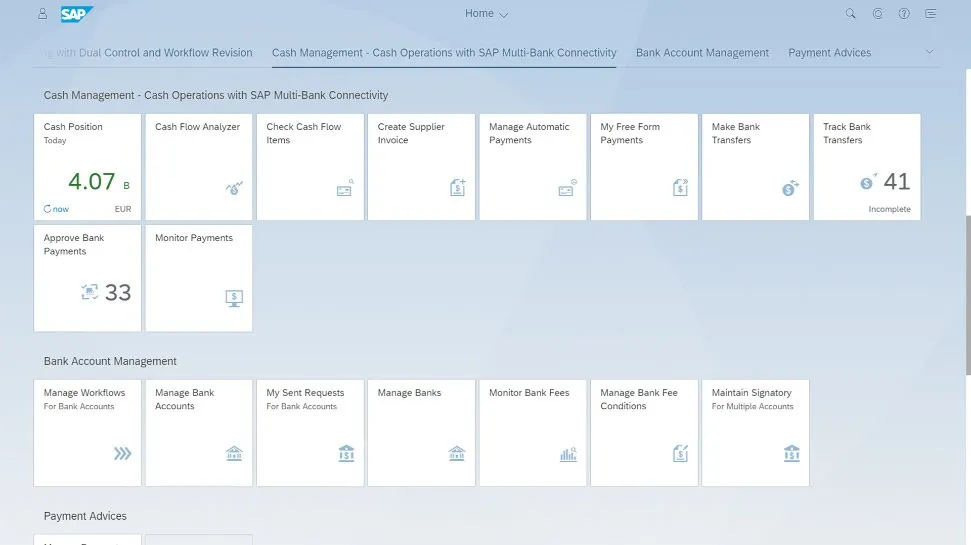Switch to Bank Account Management tab
Screen dimensions: 971x545
point(702,53)
